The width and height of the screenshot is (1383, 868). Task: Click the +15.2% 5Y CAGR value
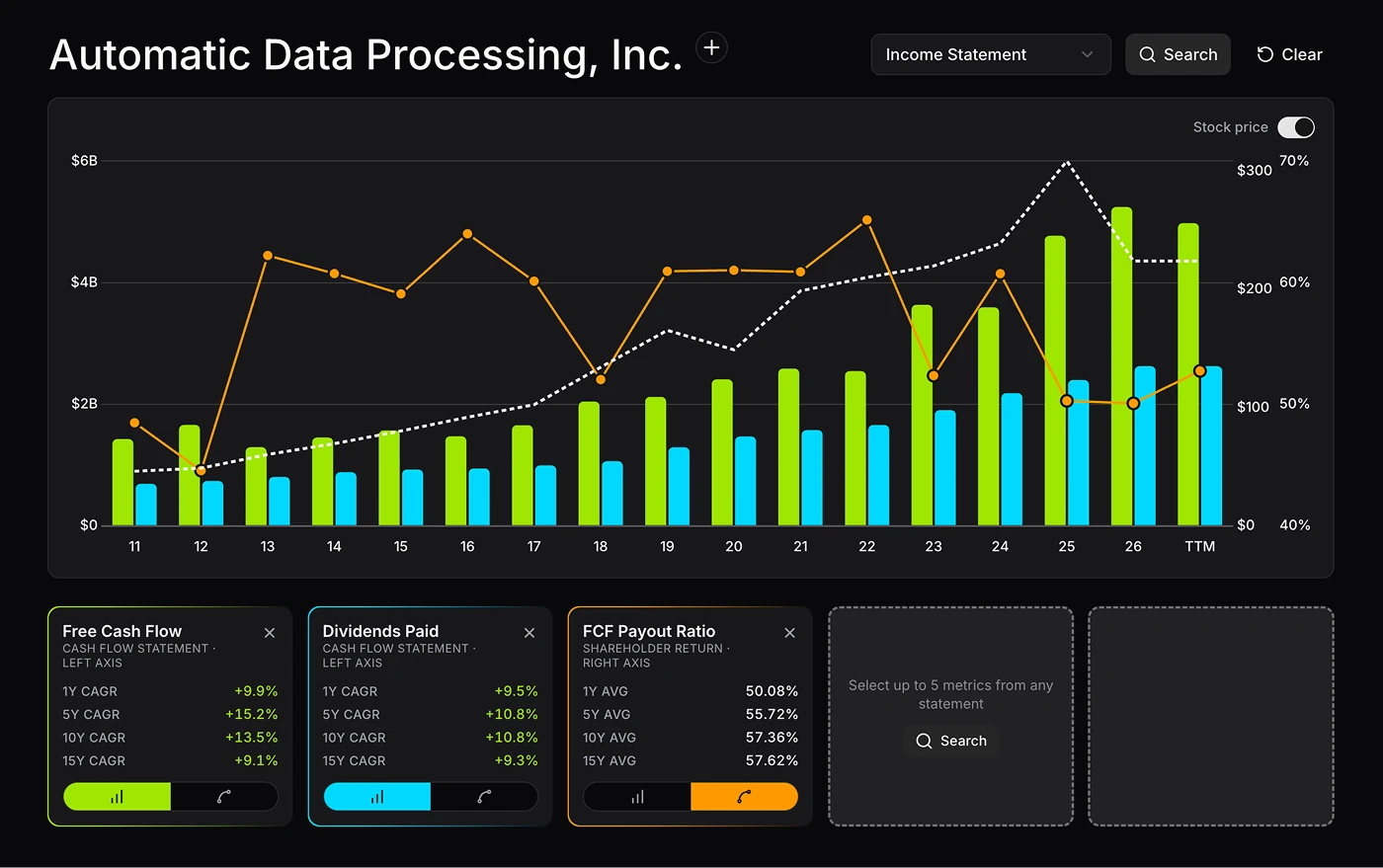(251, 714)
